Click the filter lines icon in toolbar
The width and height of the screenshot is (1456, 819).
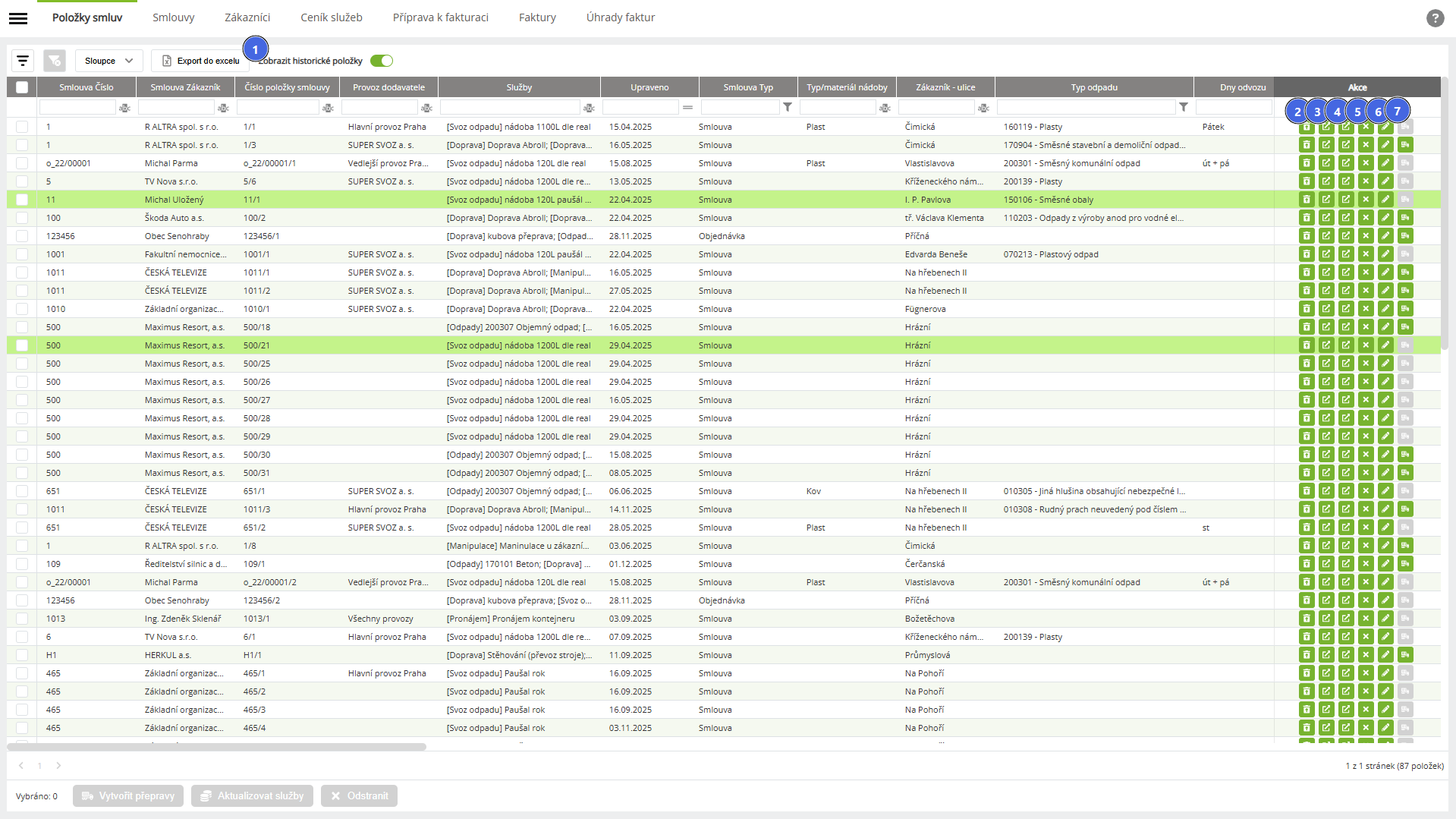point(23,61)
